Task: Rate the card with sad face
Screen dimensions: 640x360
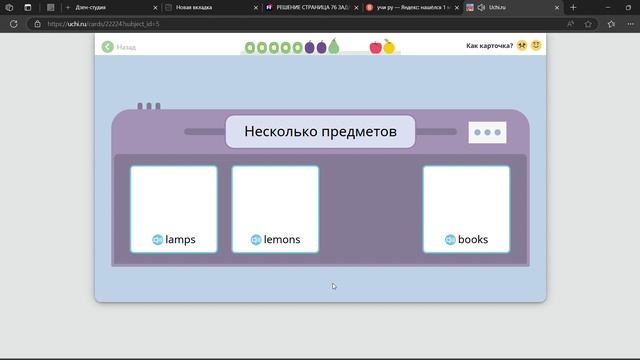Action: coord(522,45)
